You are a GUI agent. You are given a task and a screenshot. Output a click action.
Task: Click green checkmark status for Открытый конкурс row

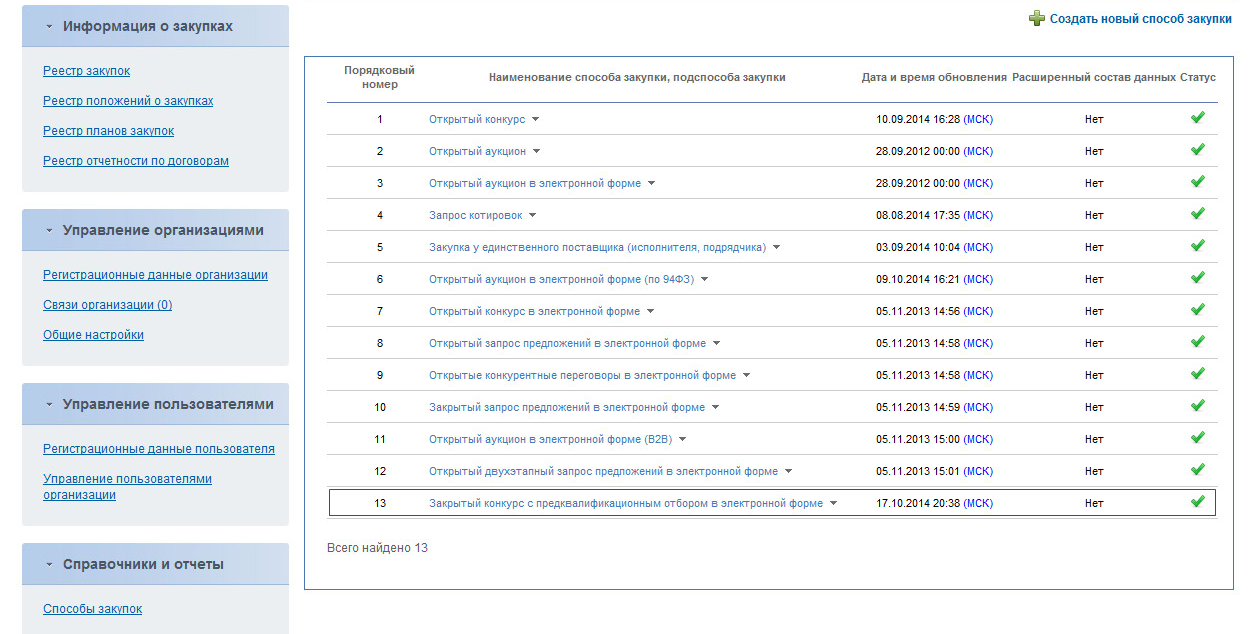coord(1197,118)
